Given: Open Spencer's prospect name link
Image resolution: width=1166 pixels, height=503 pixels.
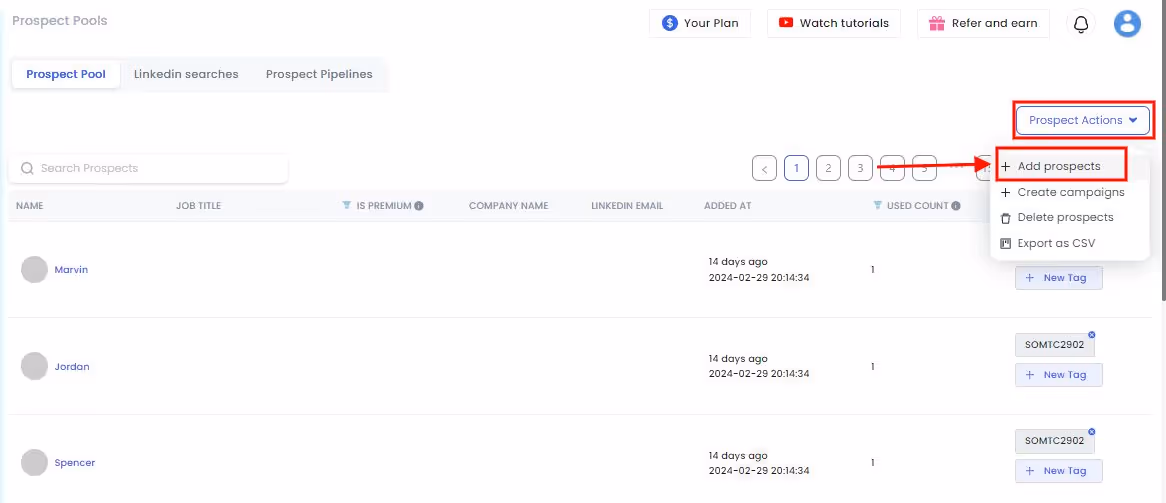Looking at the screenshot, I should [74, 462].
